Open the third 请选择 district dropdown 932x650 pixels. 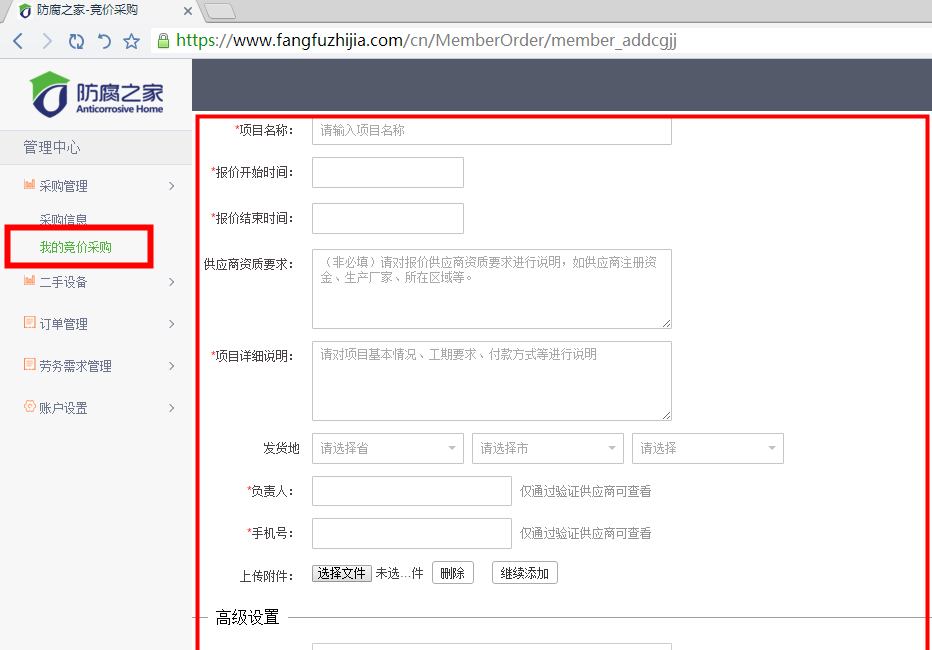(x=707, y=448)
